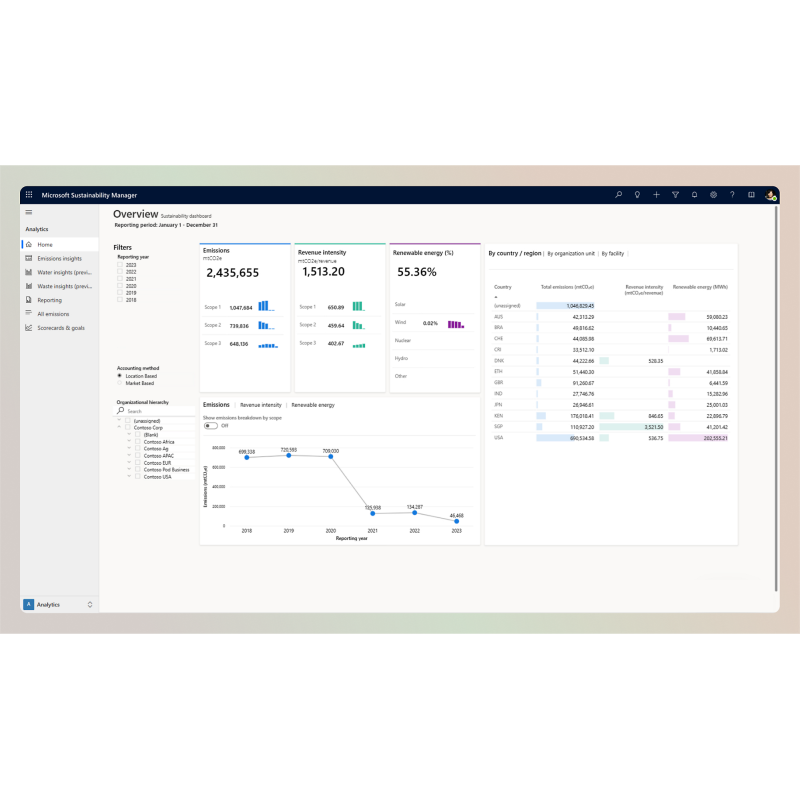
Task: Collapse the Contoso Corp hierarchy node
Action: tap(119, 427)
